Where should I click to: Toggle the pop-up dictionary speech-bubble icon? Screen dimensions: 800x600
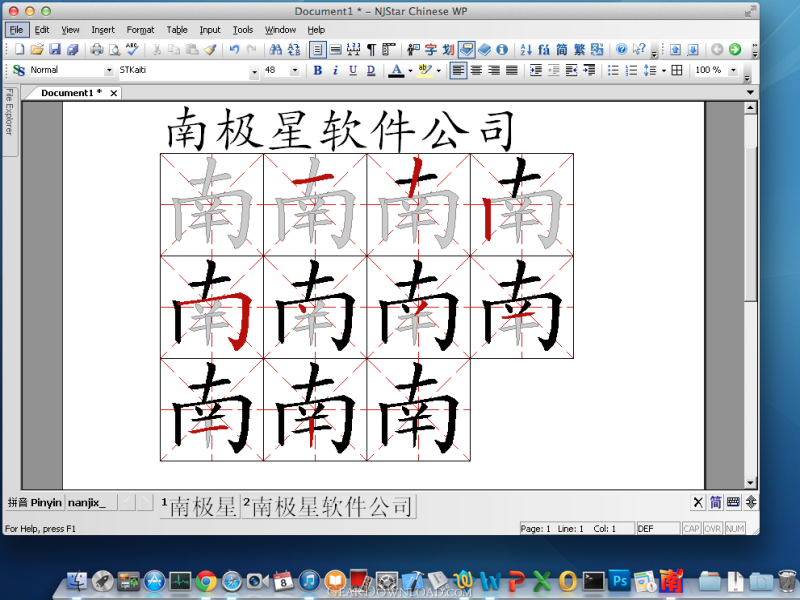click(x=466, y=49)
